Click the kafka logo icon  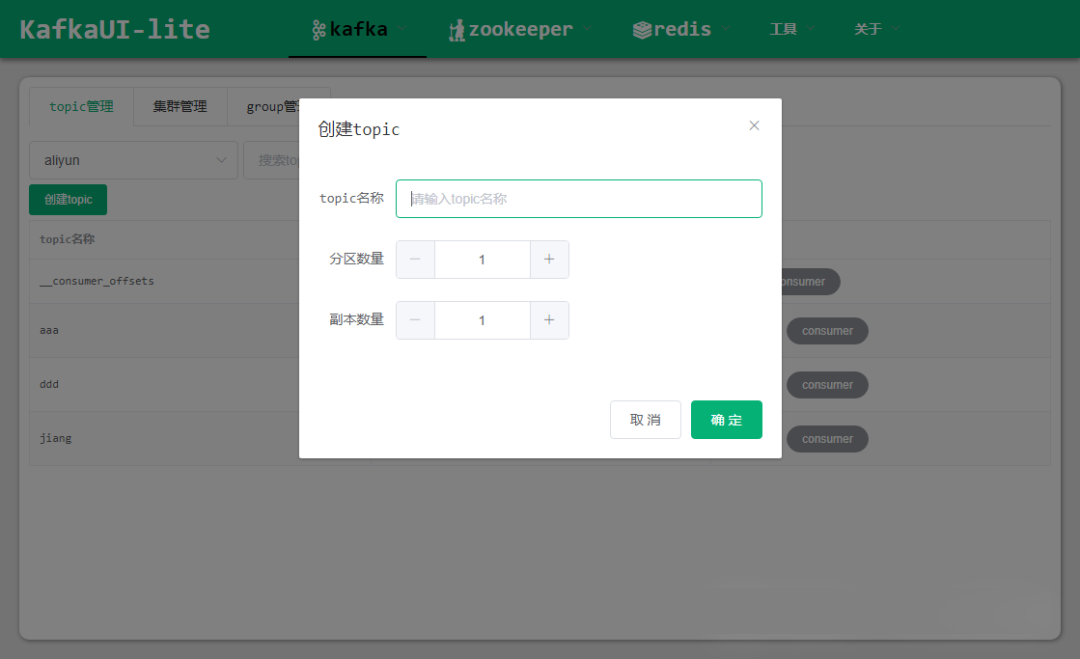pyautogui.click(x=319, y=30)
